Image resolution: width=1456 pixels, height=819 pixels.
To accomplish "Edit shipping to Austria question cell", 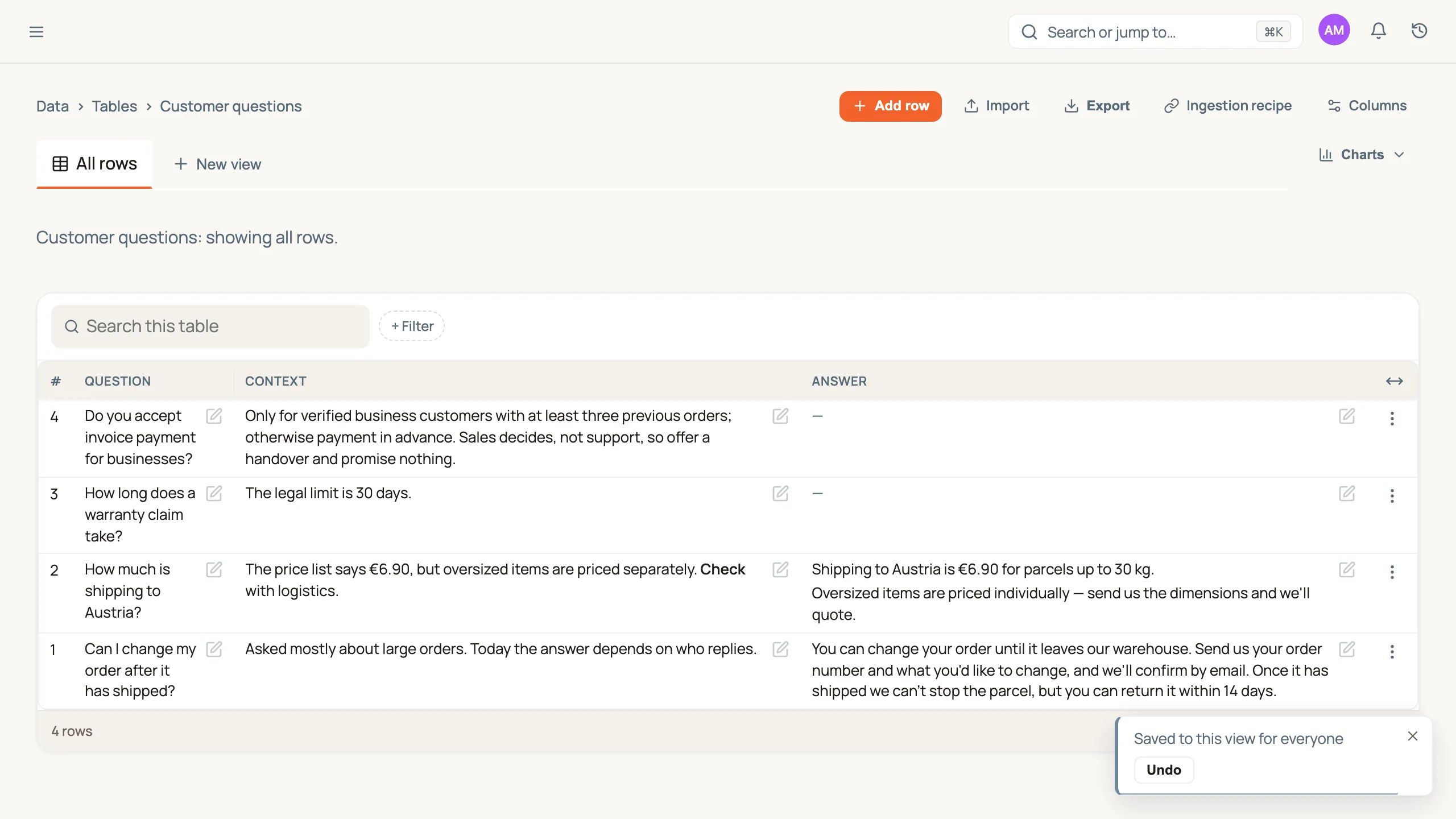I will 214,570.
